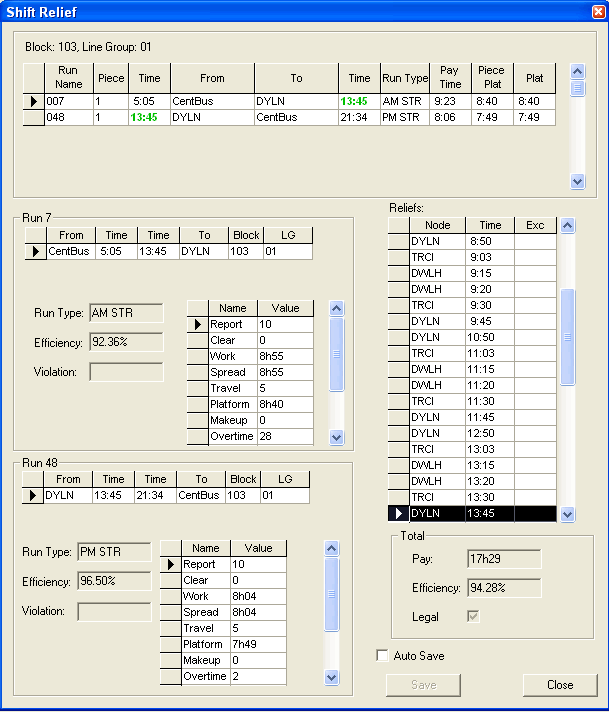Image resolution: width=609 pixels, height=712 pixels.
Task: Click the Close button
Action: coord(560,685)
